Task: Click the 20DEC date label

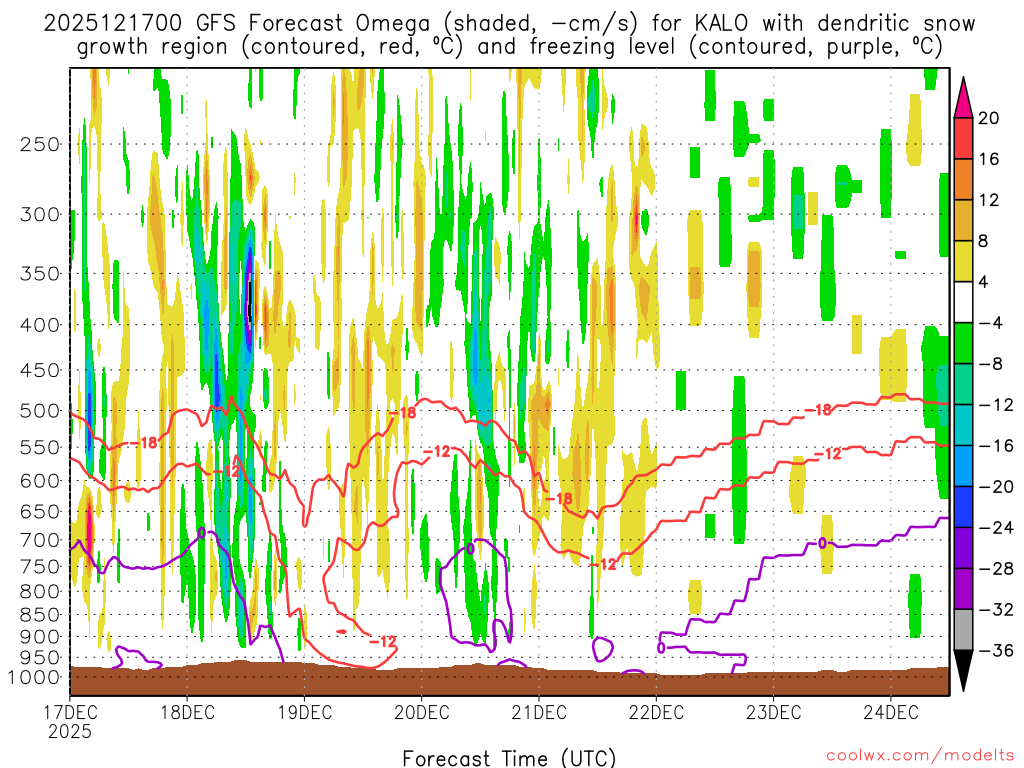Action: coord(422,712)
